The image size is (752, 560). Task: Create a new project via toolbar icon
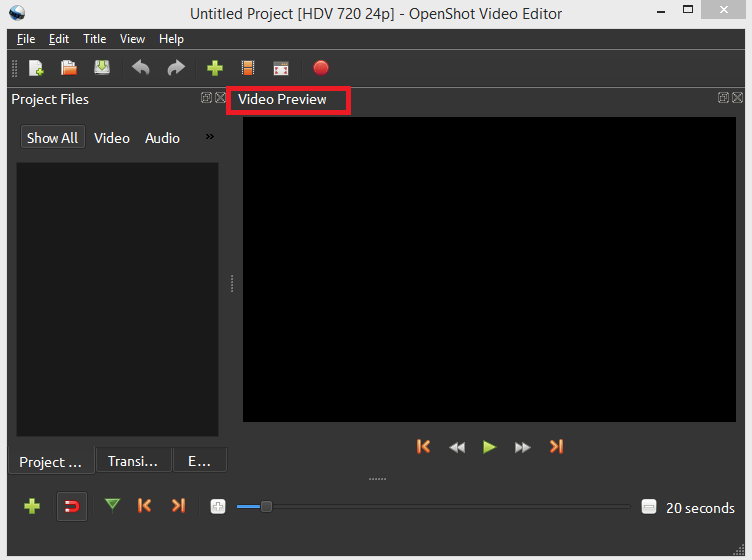[36, 68]
